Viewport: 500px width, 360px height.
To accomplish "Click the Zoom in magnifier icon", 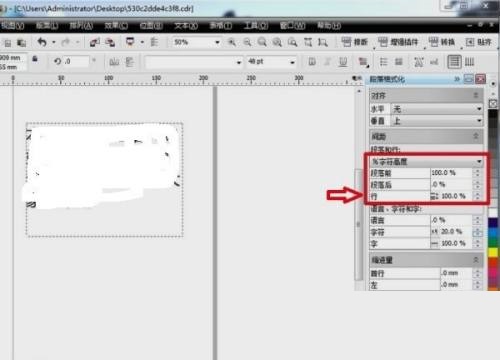I will click(x=232, y=42).
